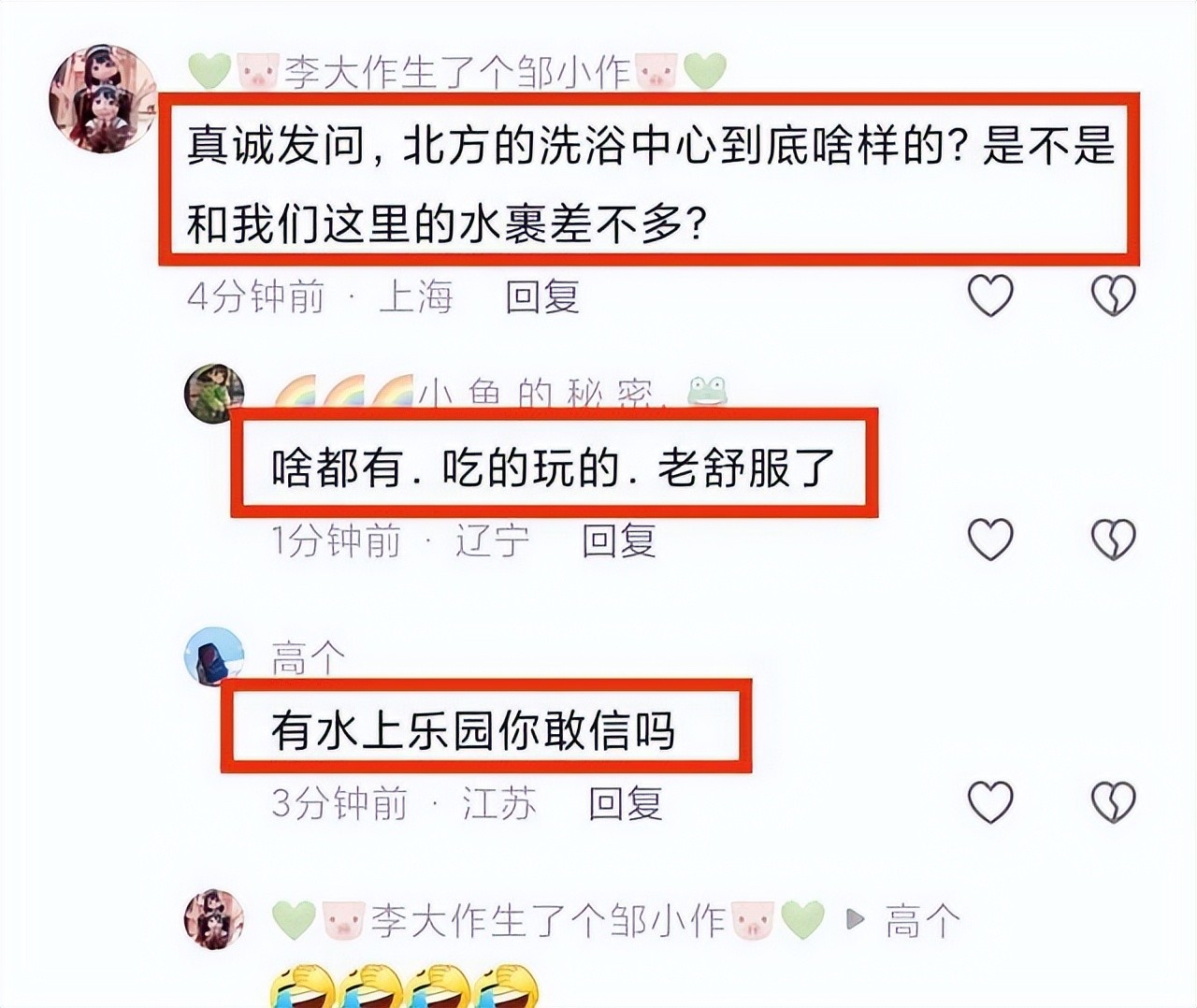Open 高个 username above 水上乐园 comment
This screenshot has width=1197, height=1008.
pos(308,657)
